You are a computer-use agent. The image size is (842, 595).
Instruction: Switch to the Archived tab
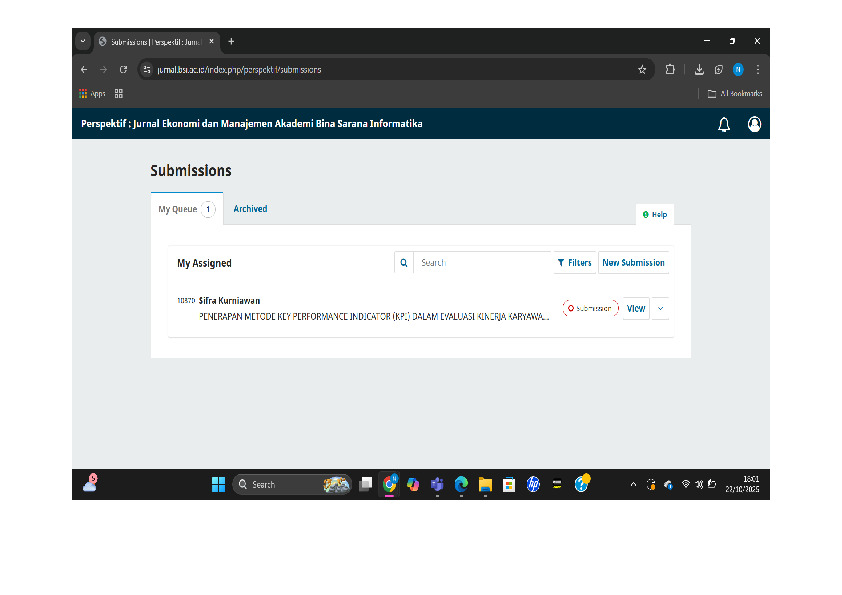(250, 209)
